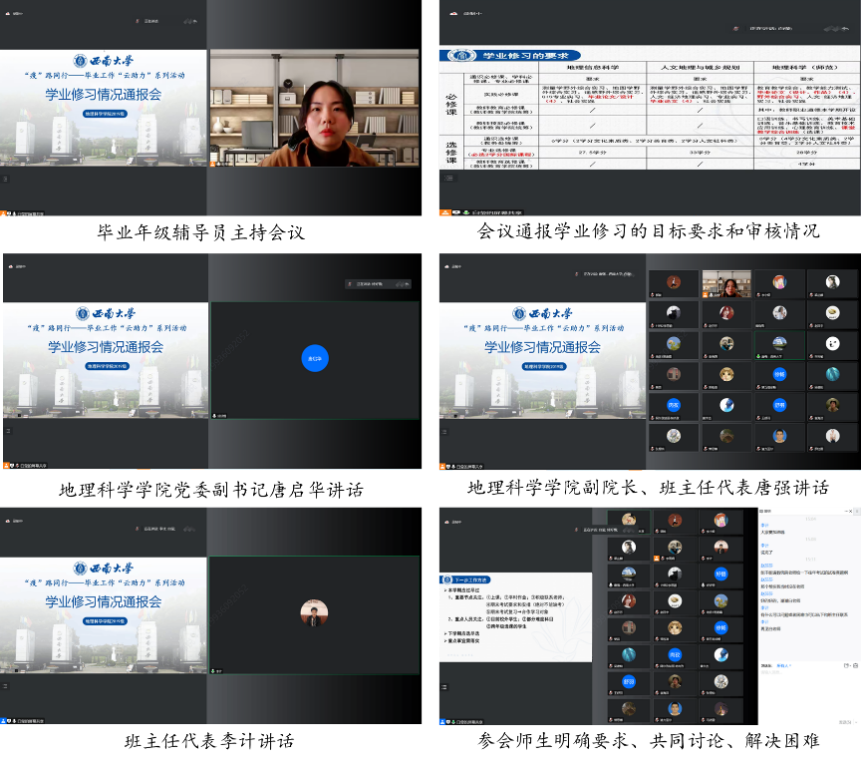The width and height of the screenshot is (861, 763).
Task: Expand the side panel handle left of top-left slide
Action: [x=4, y=179]
